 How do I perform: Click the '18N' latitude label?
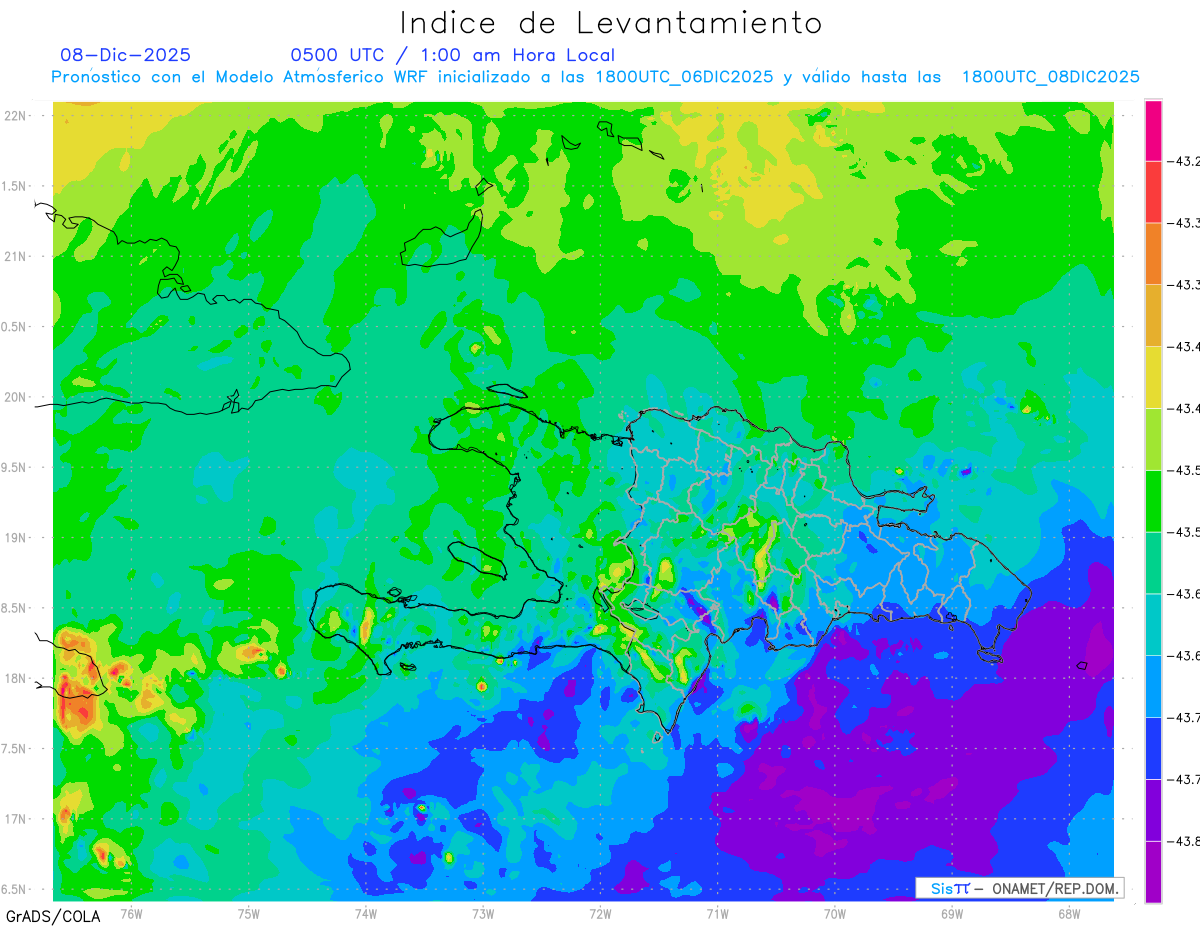(x=16, y=679)
